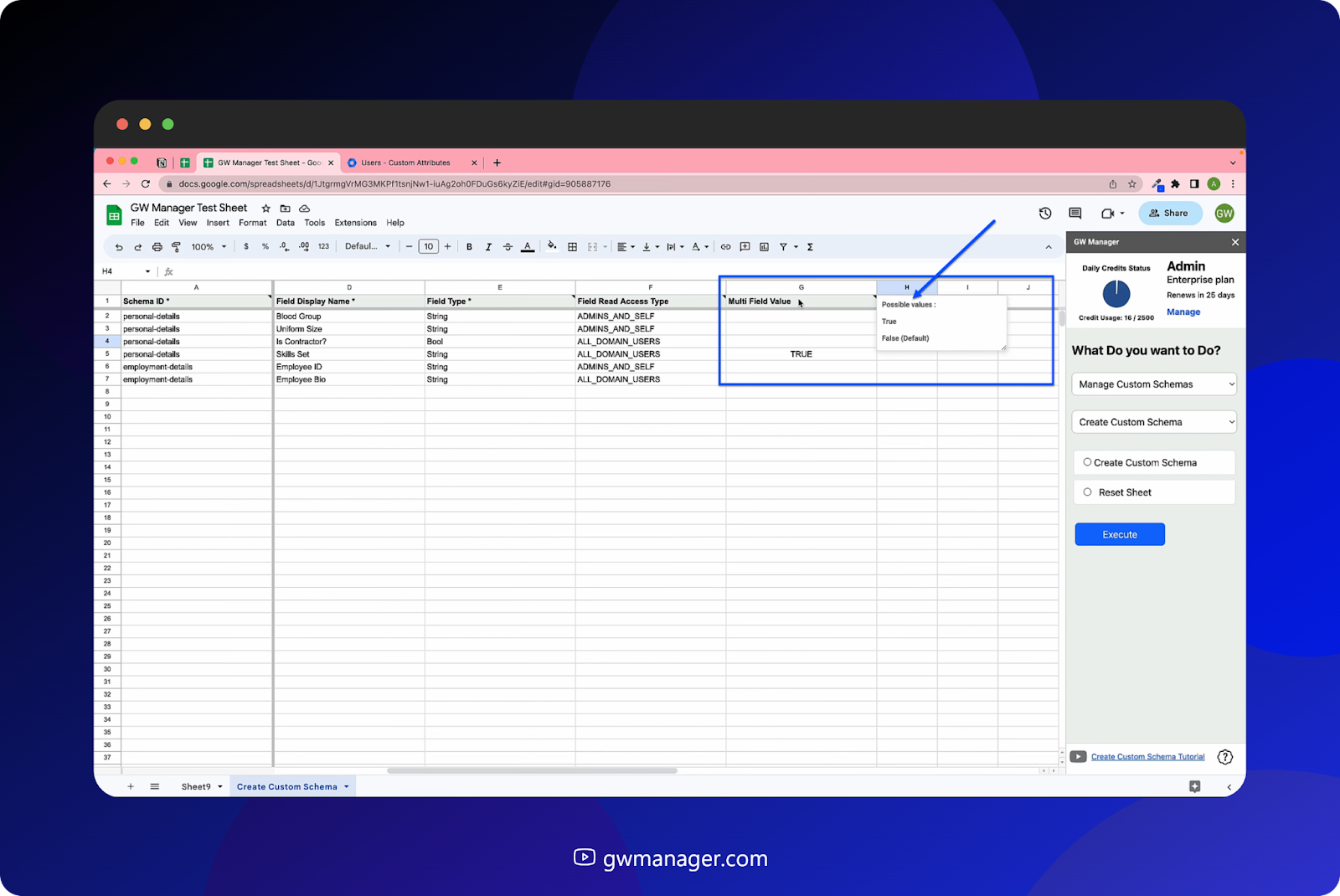
Task: Collapse the toolbar with the up chevron
Action: tap(1049, 247)
